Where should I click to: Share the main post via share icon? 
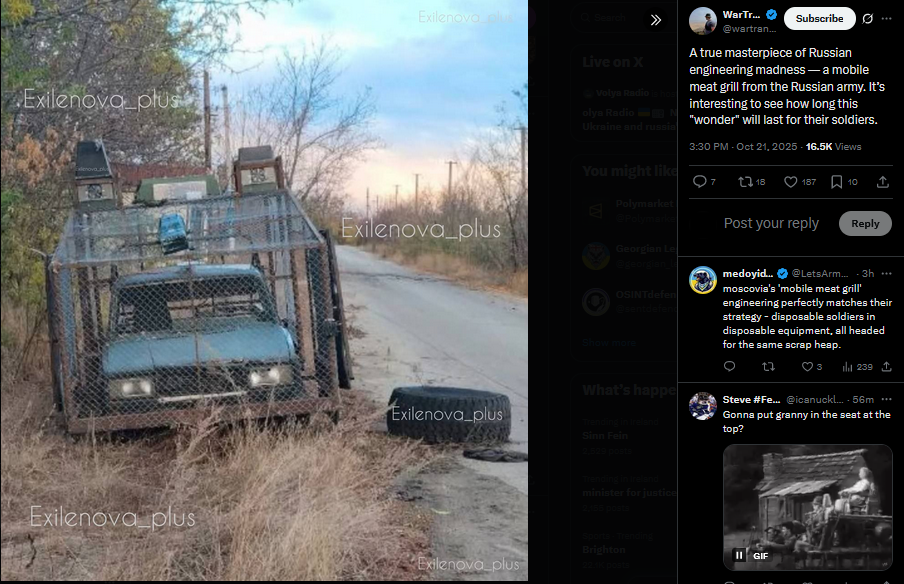click(883, 182)
